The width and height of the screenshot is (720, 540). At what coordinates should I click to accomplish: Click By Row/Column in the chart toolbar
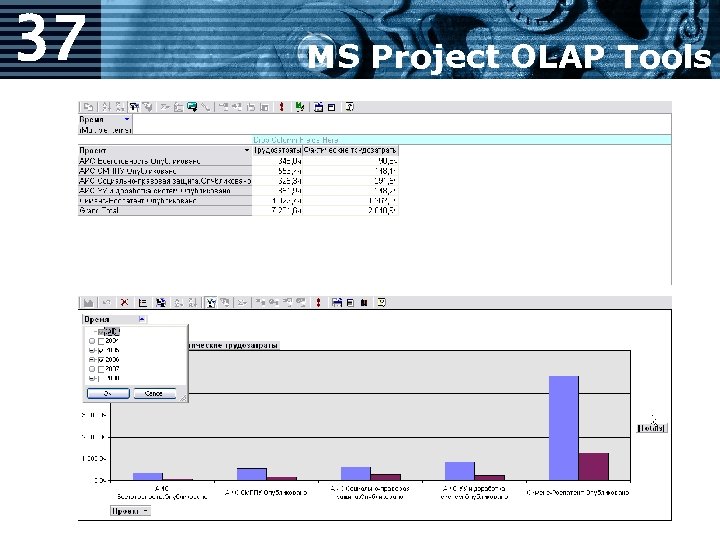click(x=160, y=303)
